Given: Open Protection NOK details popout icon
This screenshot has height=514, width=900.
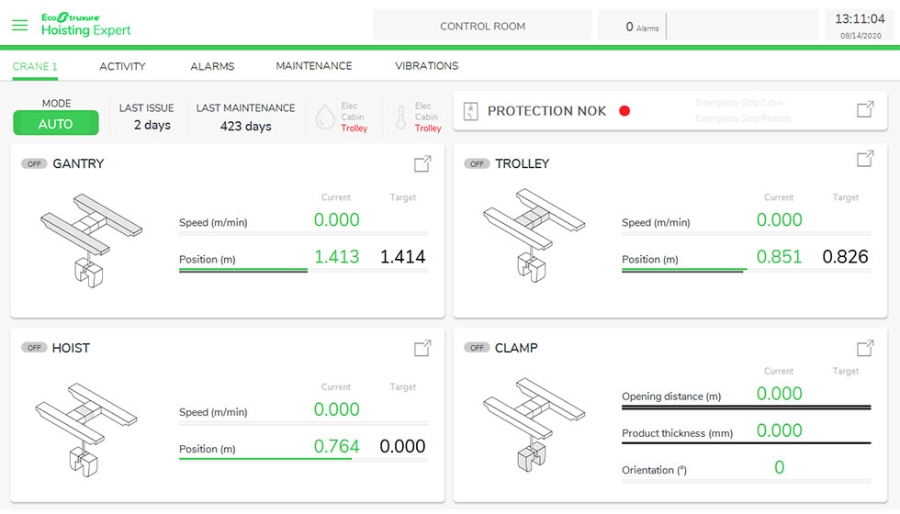Looking at the screenshot, I should [866, 109].
